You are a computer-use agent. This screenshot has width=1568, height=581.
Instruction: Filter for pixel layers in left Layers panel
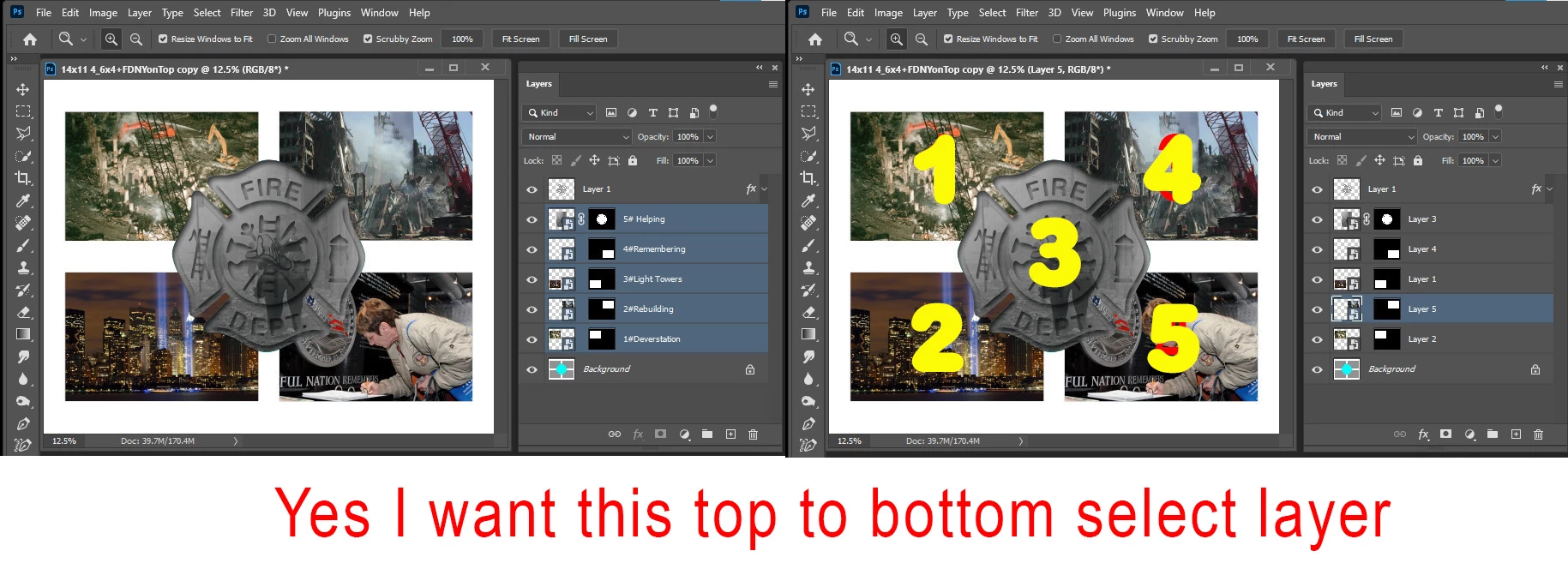611,112
